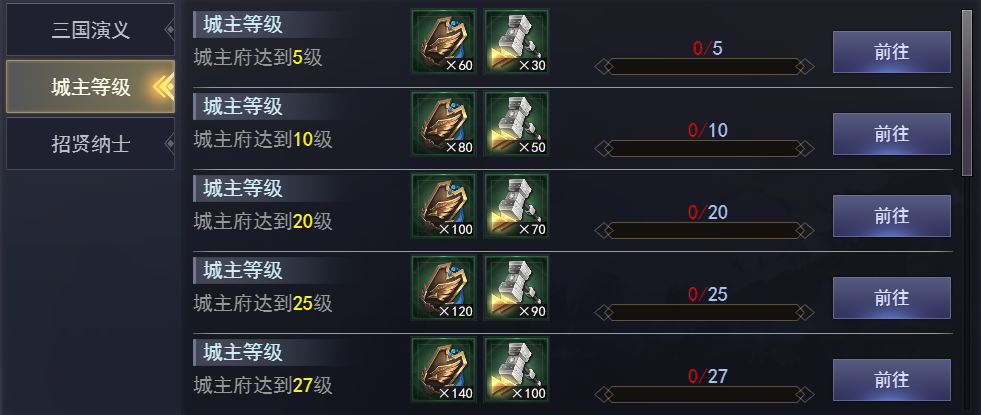Inspect the hammer reward icon showing ×90
This screenshot has height=415, width=981.
(x=516, y=287)
